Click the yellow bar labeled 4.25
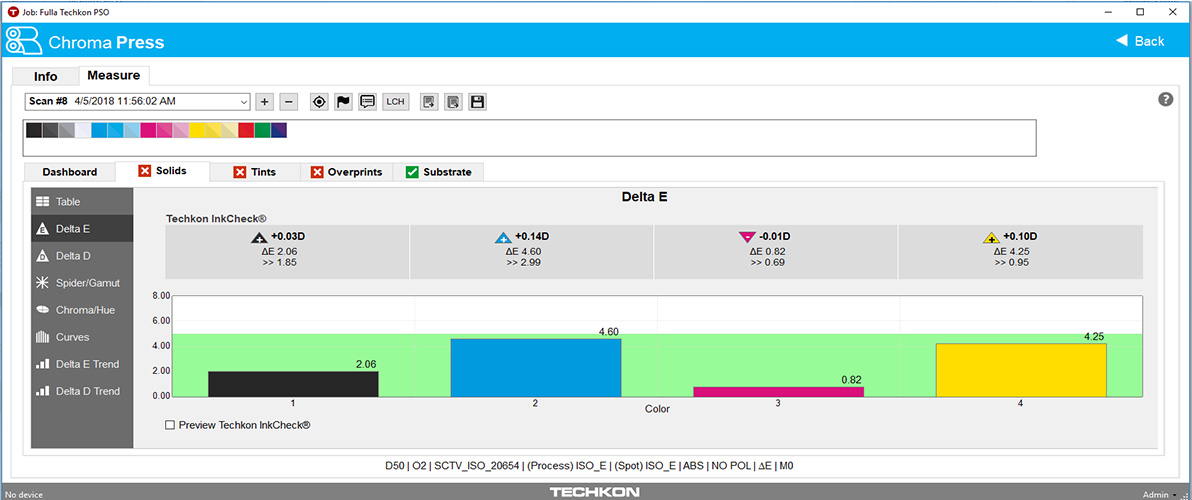Image resolution: width=1192 pixels, height=500 pixels. pos(1021,370)
